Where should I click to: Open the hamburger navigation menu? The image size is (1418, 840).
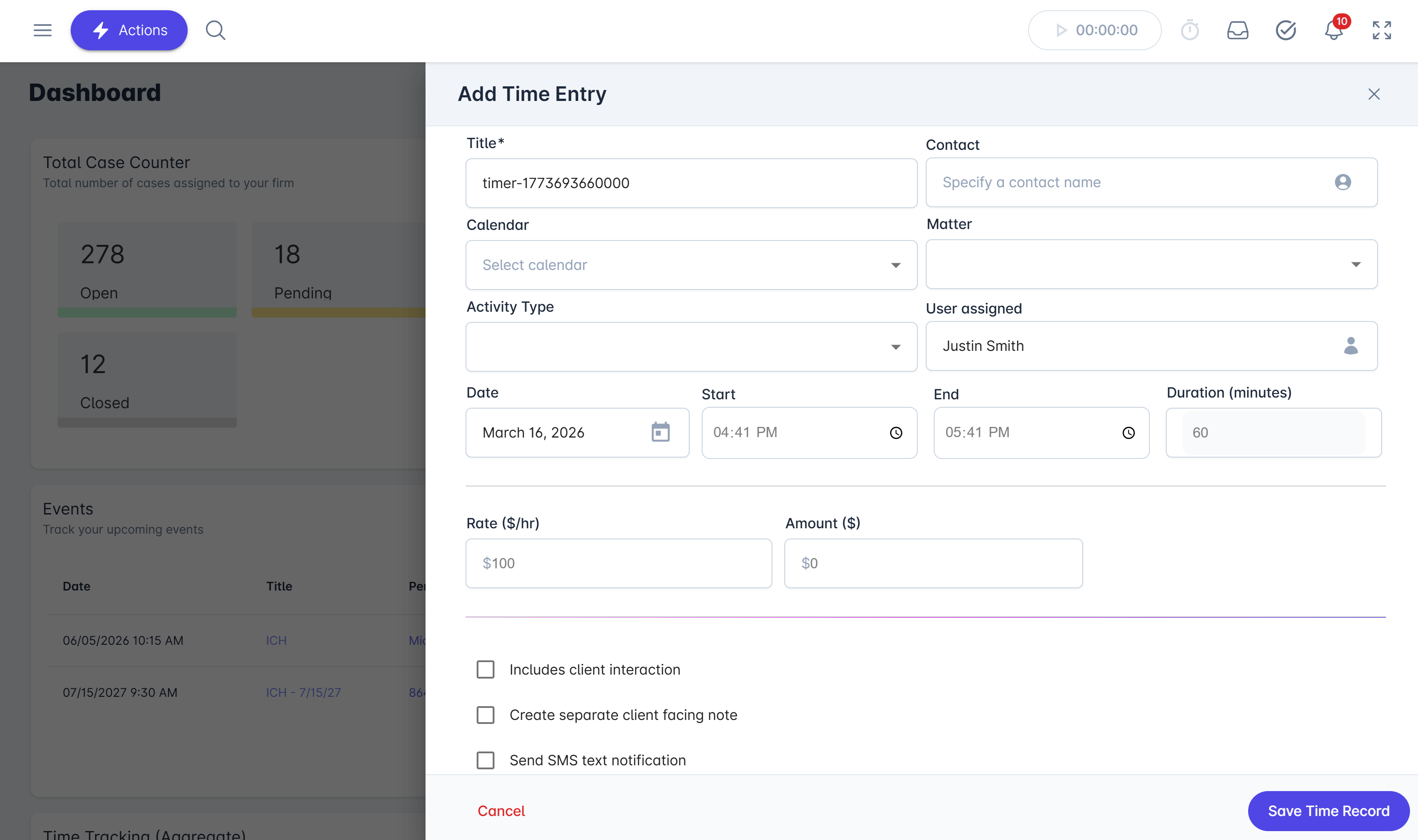click(42, 30)
